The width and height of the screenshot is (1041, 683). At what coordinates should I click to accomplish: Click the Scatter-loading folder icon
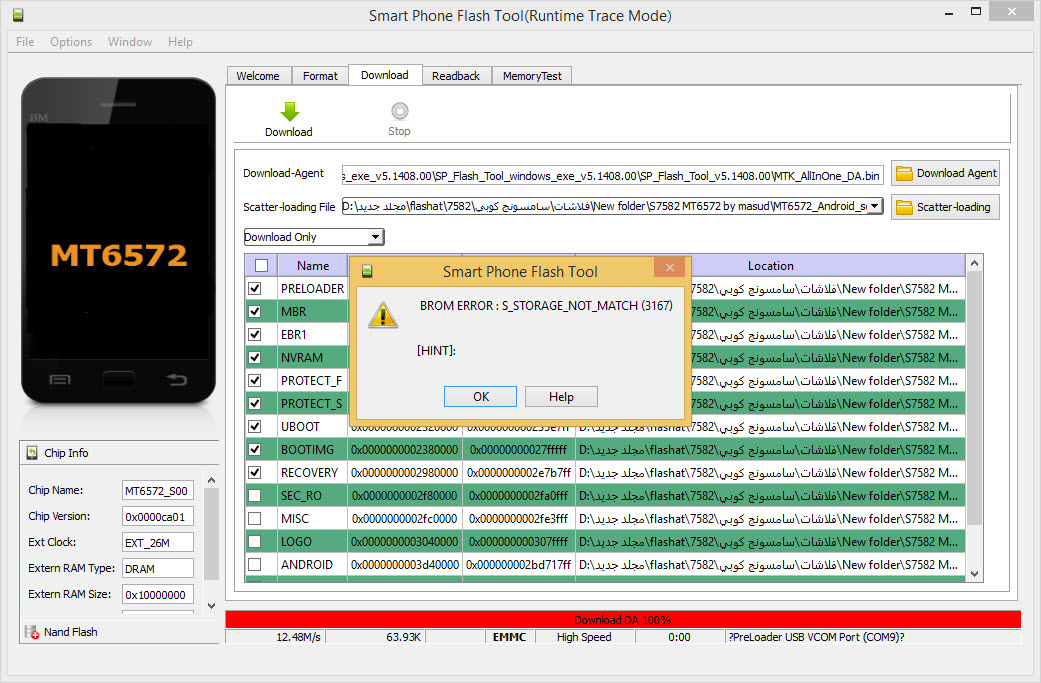[x=904, y=207]
